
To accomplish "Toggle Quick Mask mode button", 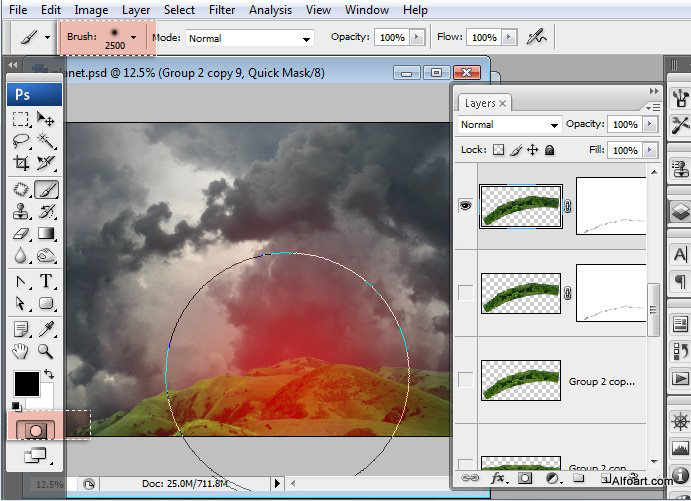I will tap(34, 428).
